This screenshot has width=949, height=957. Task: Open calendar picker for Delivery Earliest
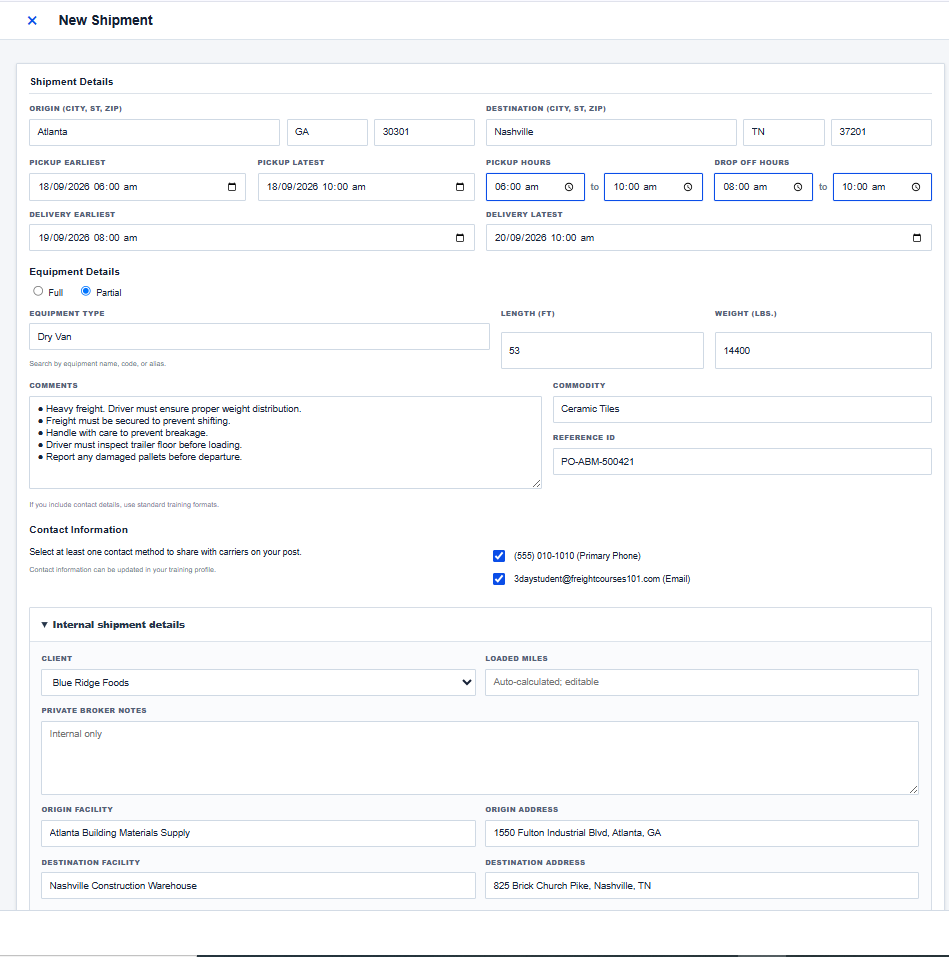460,238
